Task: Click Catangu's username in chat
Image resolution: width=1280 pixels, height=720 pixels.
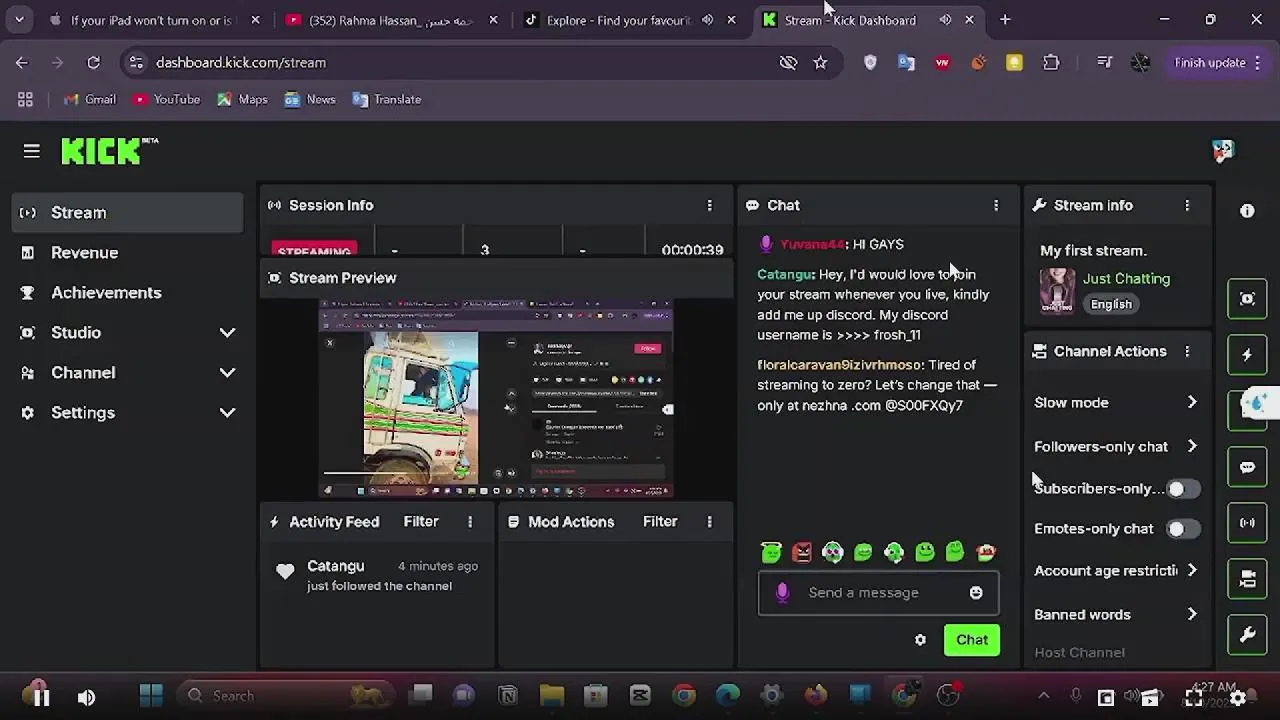Action: point(785,274)
